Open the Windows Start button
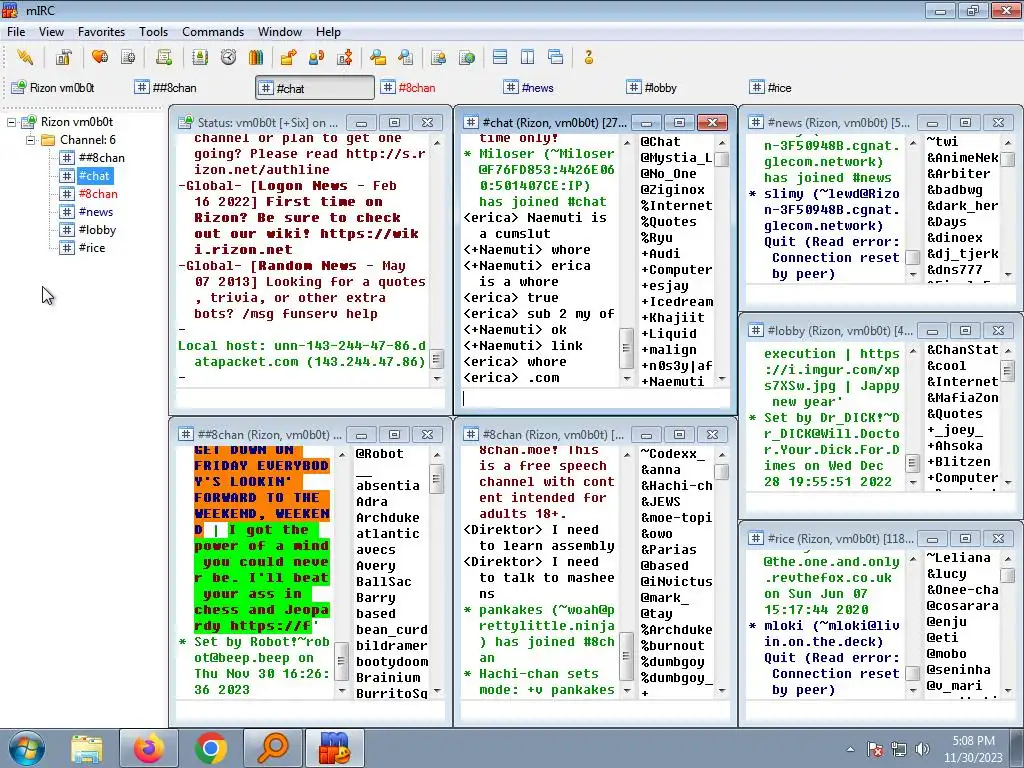Image resolution: width=1024 pixels, height=768 pixels. [27, 748]
